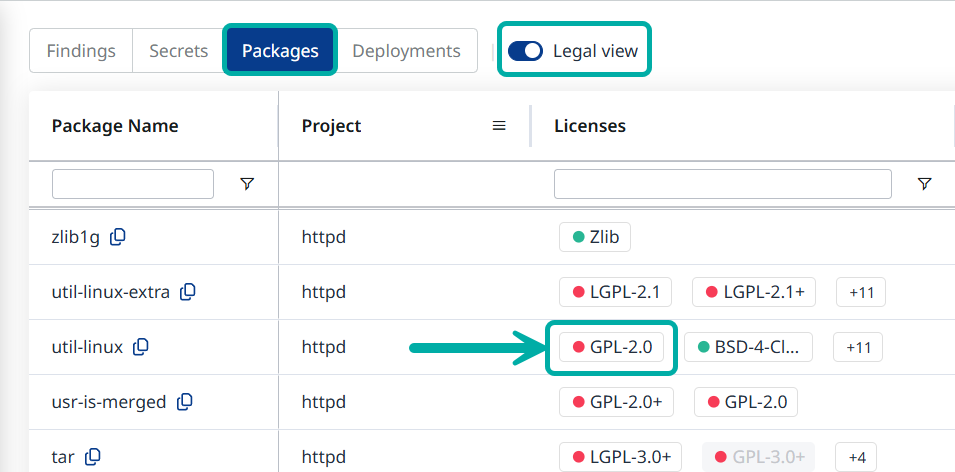Open Package Name column filter icon
This screenshot has height=472, width=955.
[247, 184]
